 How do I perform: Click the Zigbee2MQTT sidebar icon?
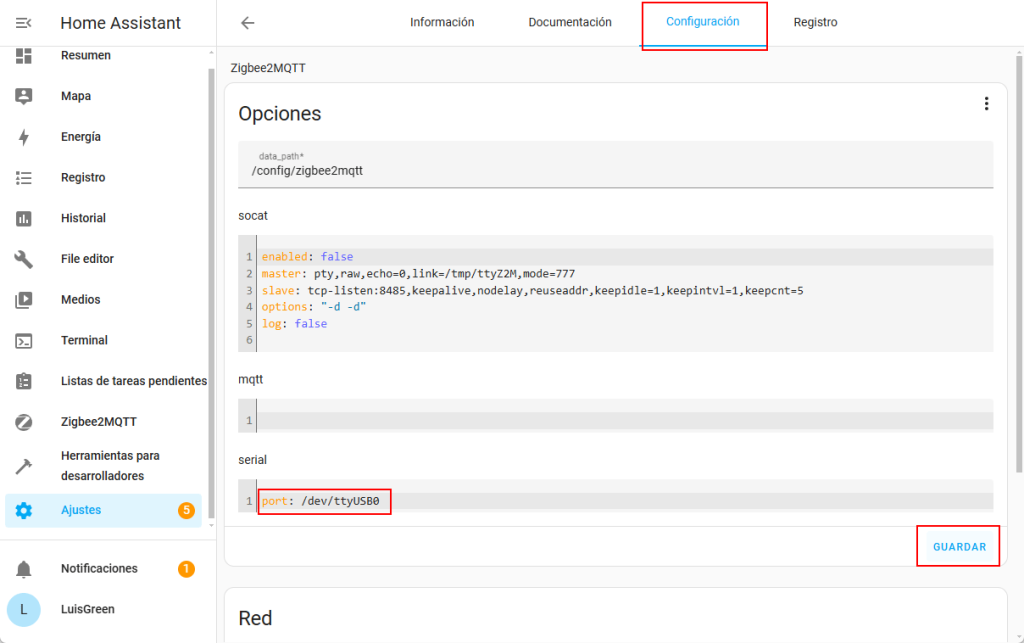pyautogui.click(x=24, y=422)
